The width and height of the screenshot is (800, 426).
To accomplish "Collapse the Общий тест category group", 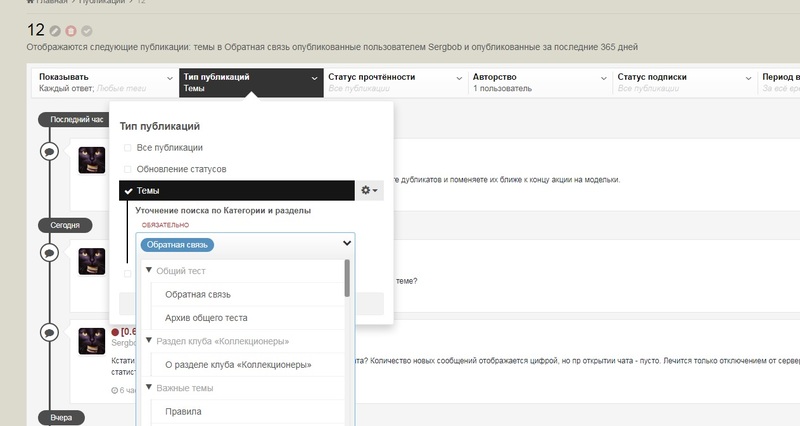I will (149, 270).
